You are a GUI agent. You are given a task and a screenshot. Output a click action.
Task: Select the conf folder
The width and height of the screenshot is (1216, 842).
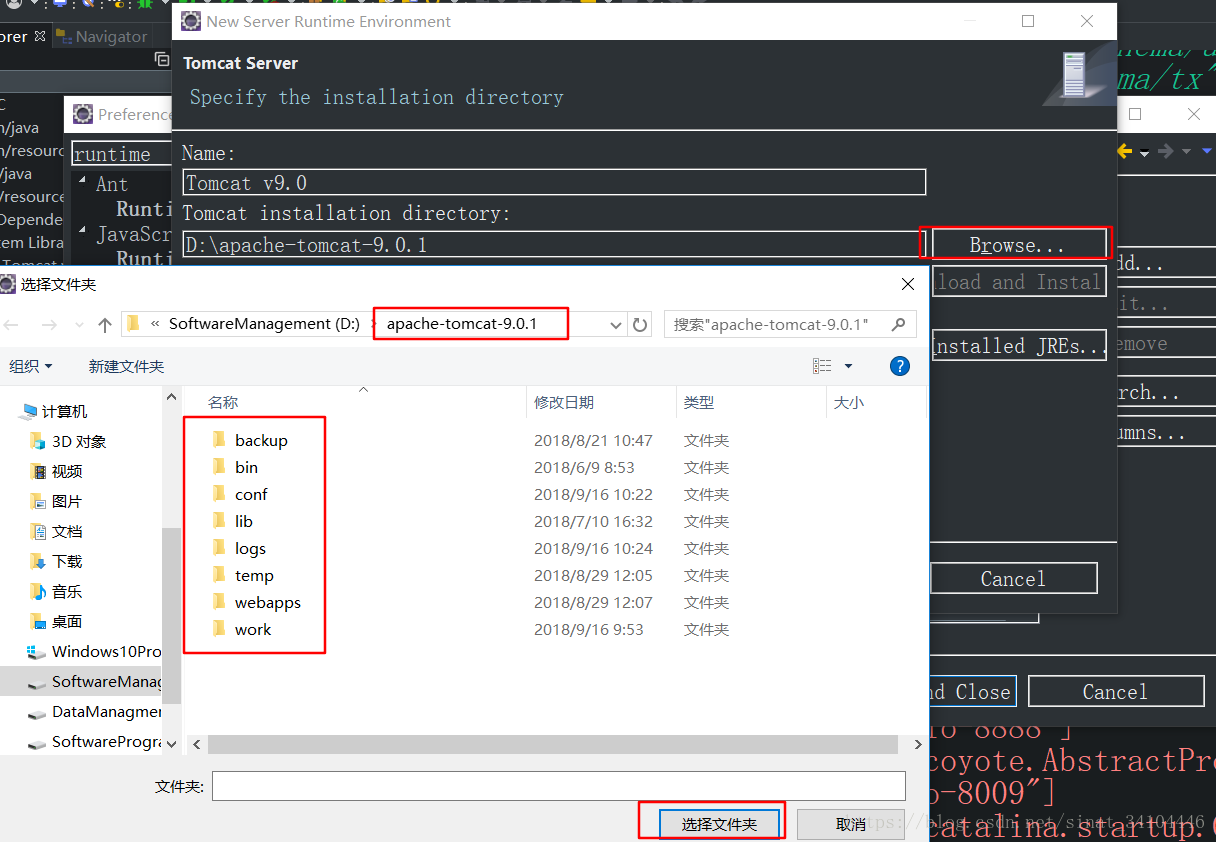251,494
